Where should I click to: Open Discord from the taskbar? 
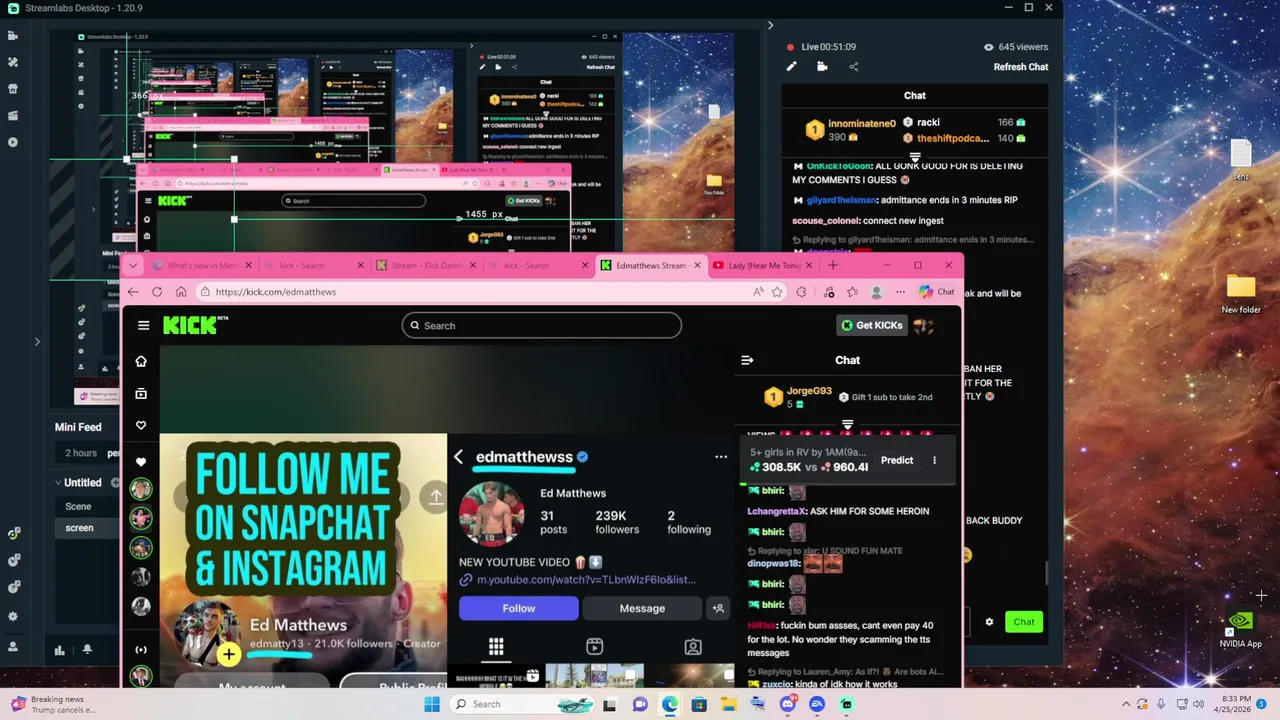[787, 704]
